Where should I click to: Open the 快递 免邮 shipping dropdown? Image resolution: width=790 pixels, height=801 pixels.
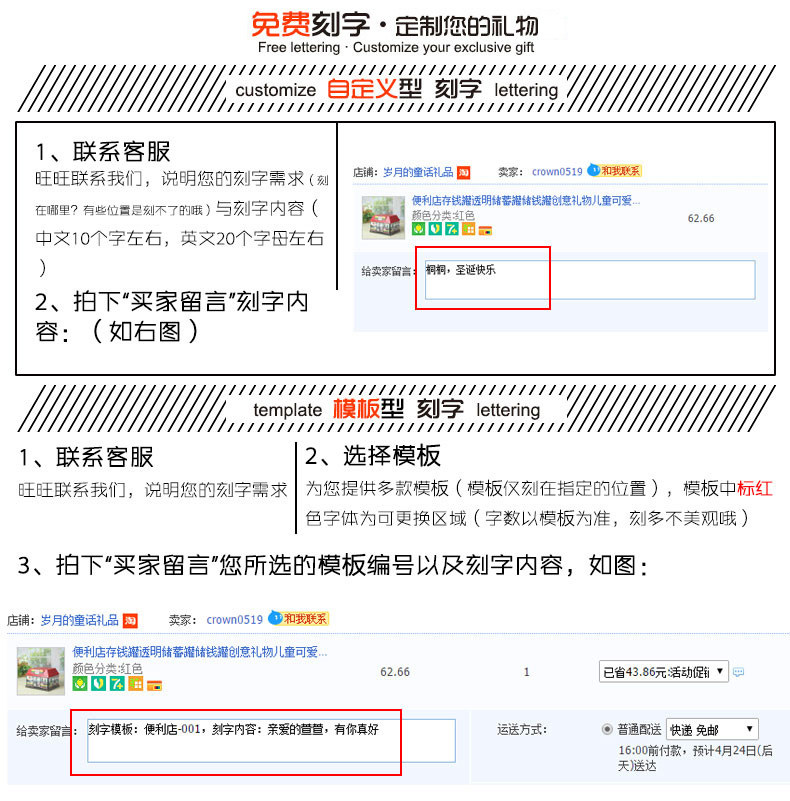coord(712,729)
